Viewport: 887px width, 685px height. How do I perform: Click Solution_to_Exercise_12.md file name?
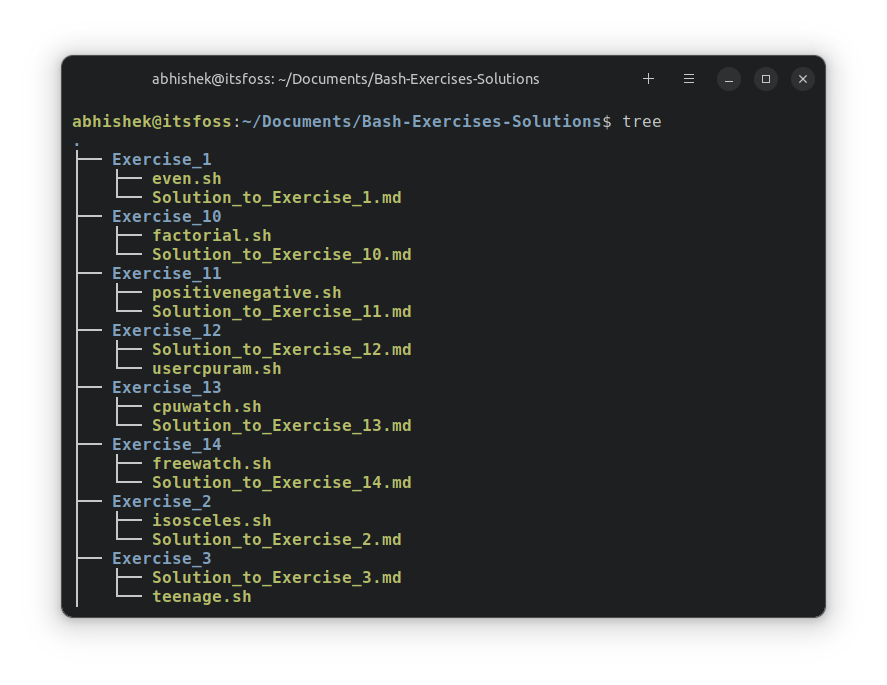pyautogui.click(x=281, y=349)
